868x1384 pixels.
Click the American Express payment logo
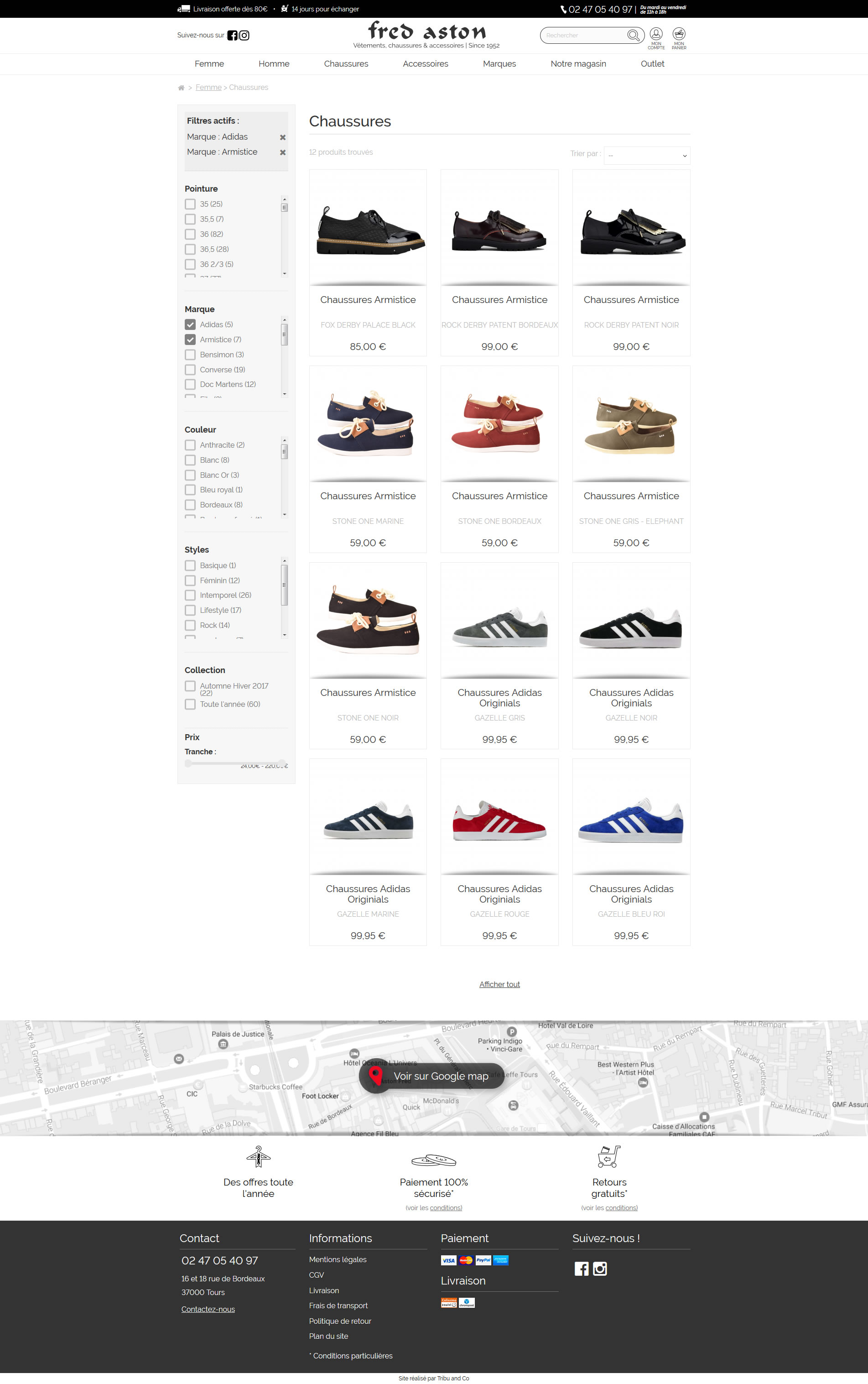[500, 1260]
